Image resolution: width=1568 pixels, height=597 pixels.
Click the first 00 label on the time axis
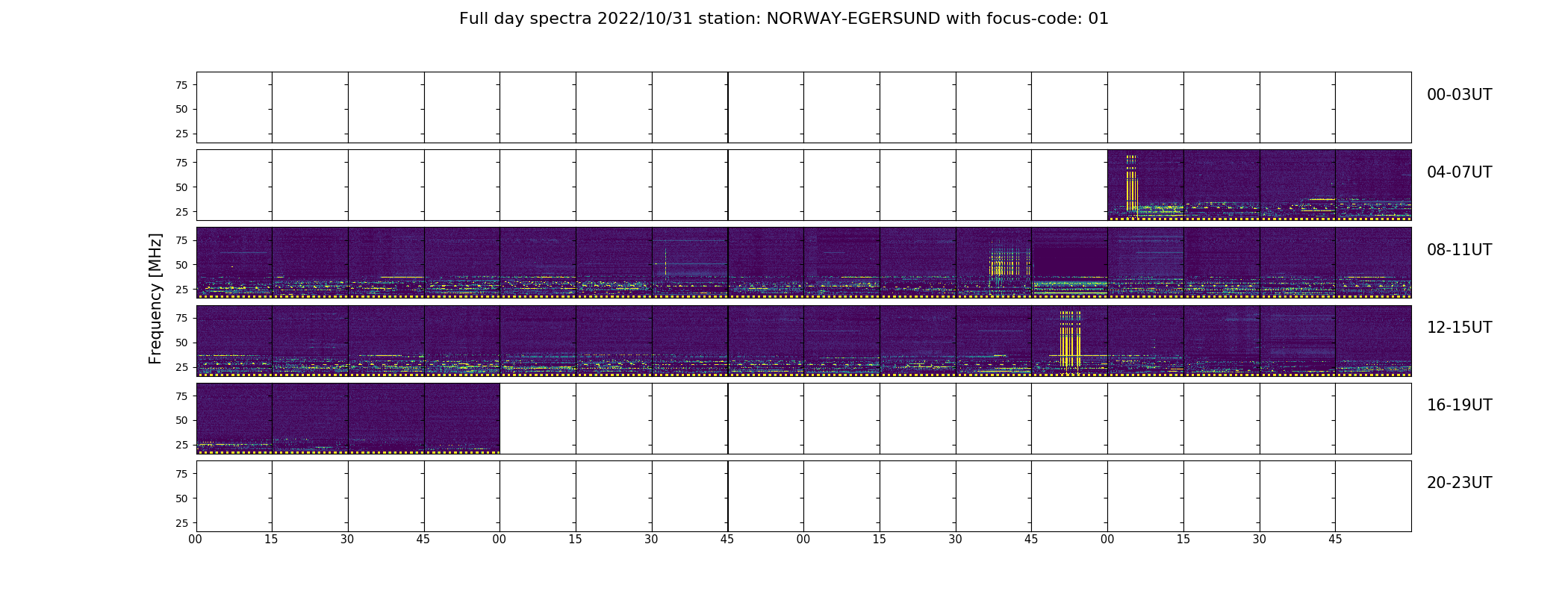coord(196,539)
